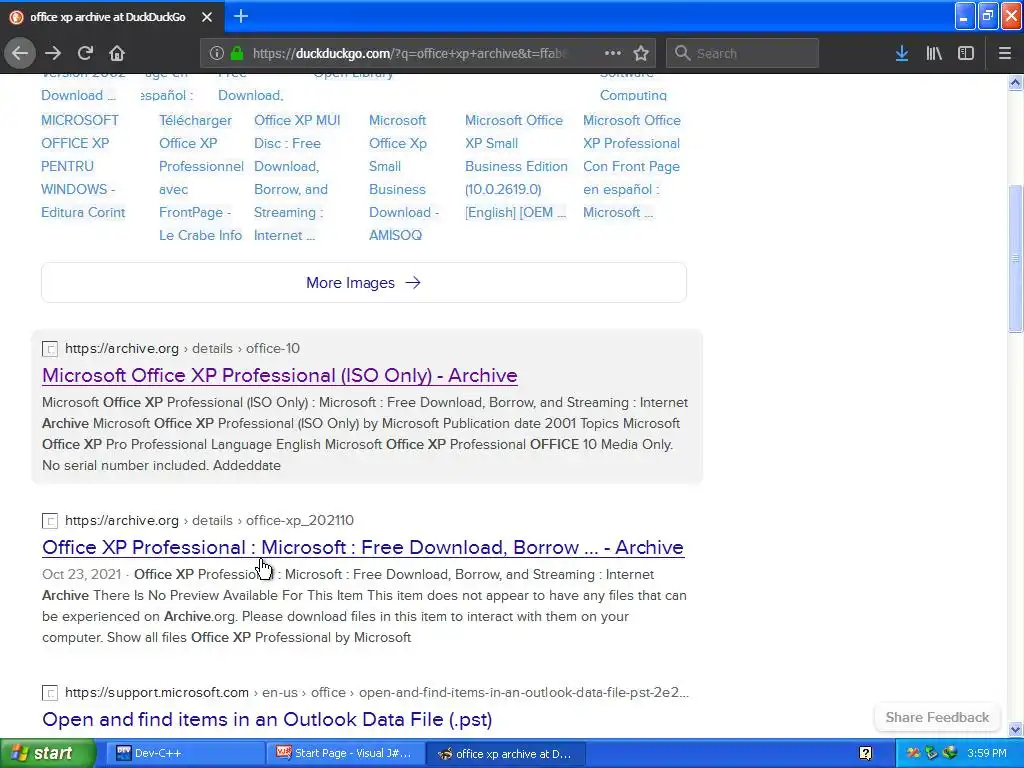Open the Firefox hamburger menu
The width and height of the screenshot is (1024, 768).
tap(1005, 53)
